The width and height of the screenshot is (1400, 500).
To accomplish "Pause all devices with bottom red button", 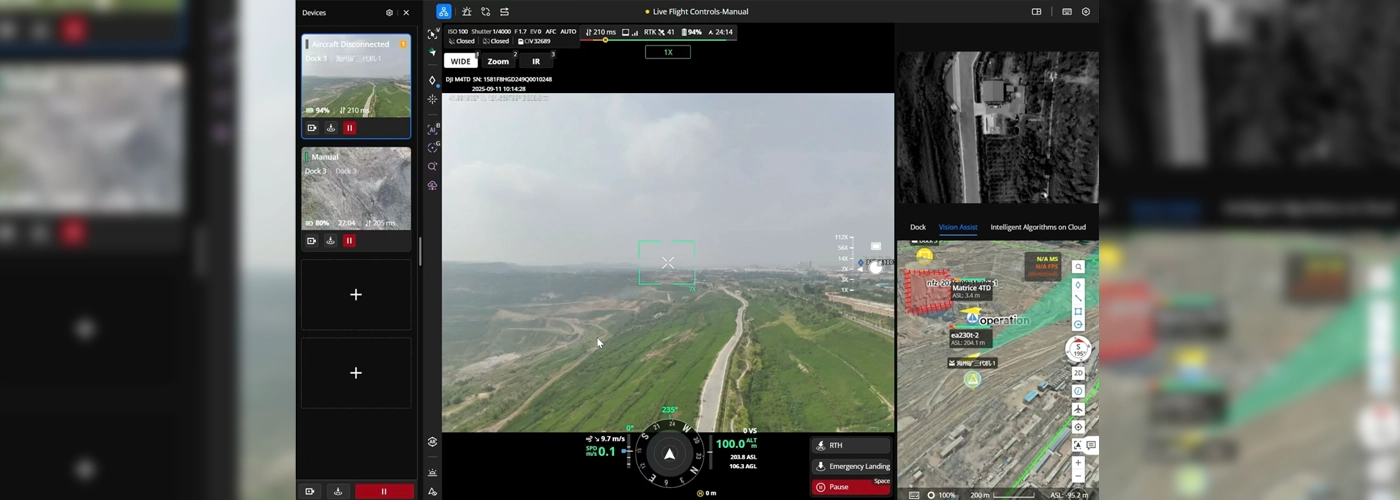I will click(x=384, y=491).
